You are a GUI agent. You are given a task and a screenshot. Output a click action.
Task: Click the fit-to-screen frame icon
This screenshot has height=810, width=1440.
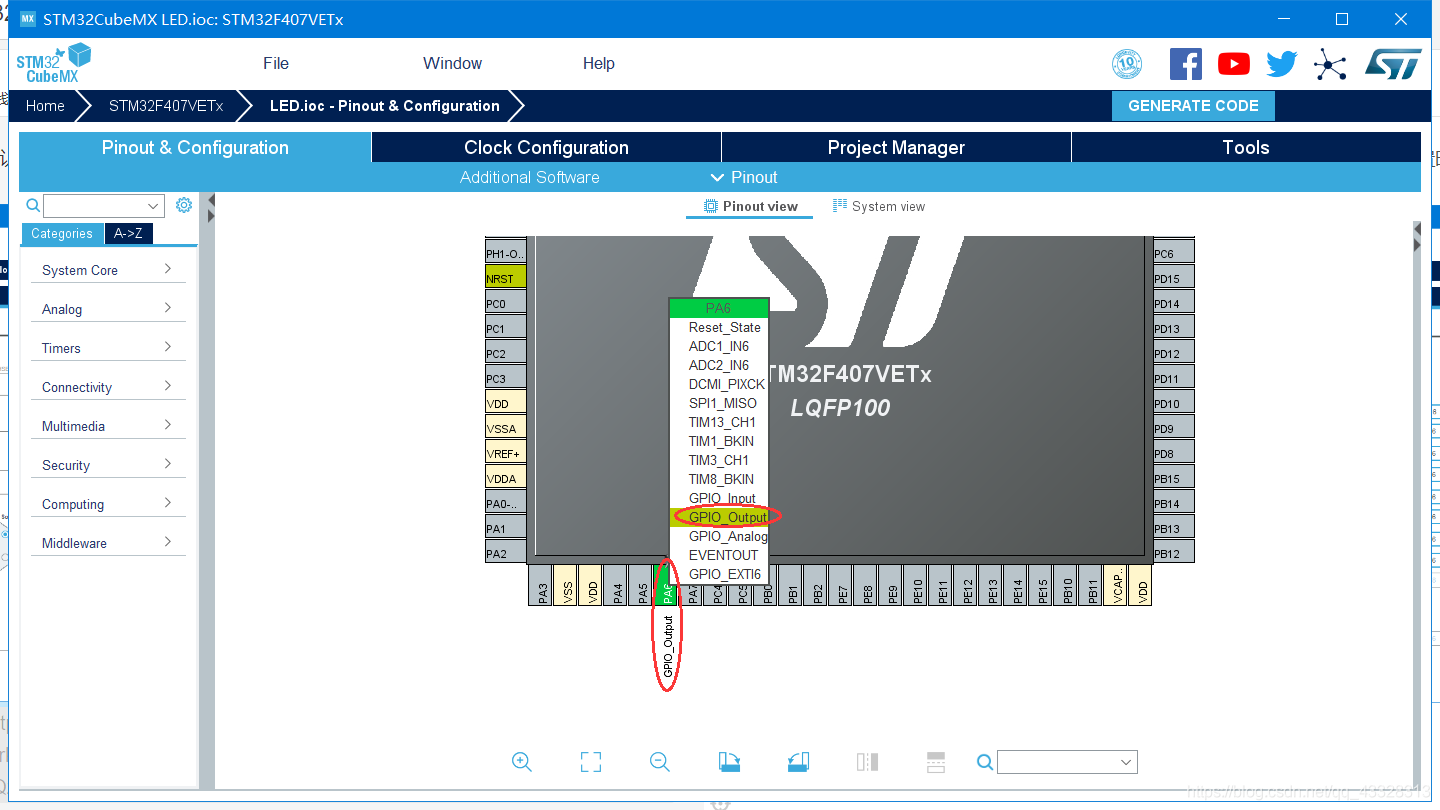[591, 762]
